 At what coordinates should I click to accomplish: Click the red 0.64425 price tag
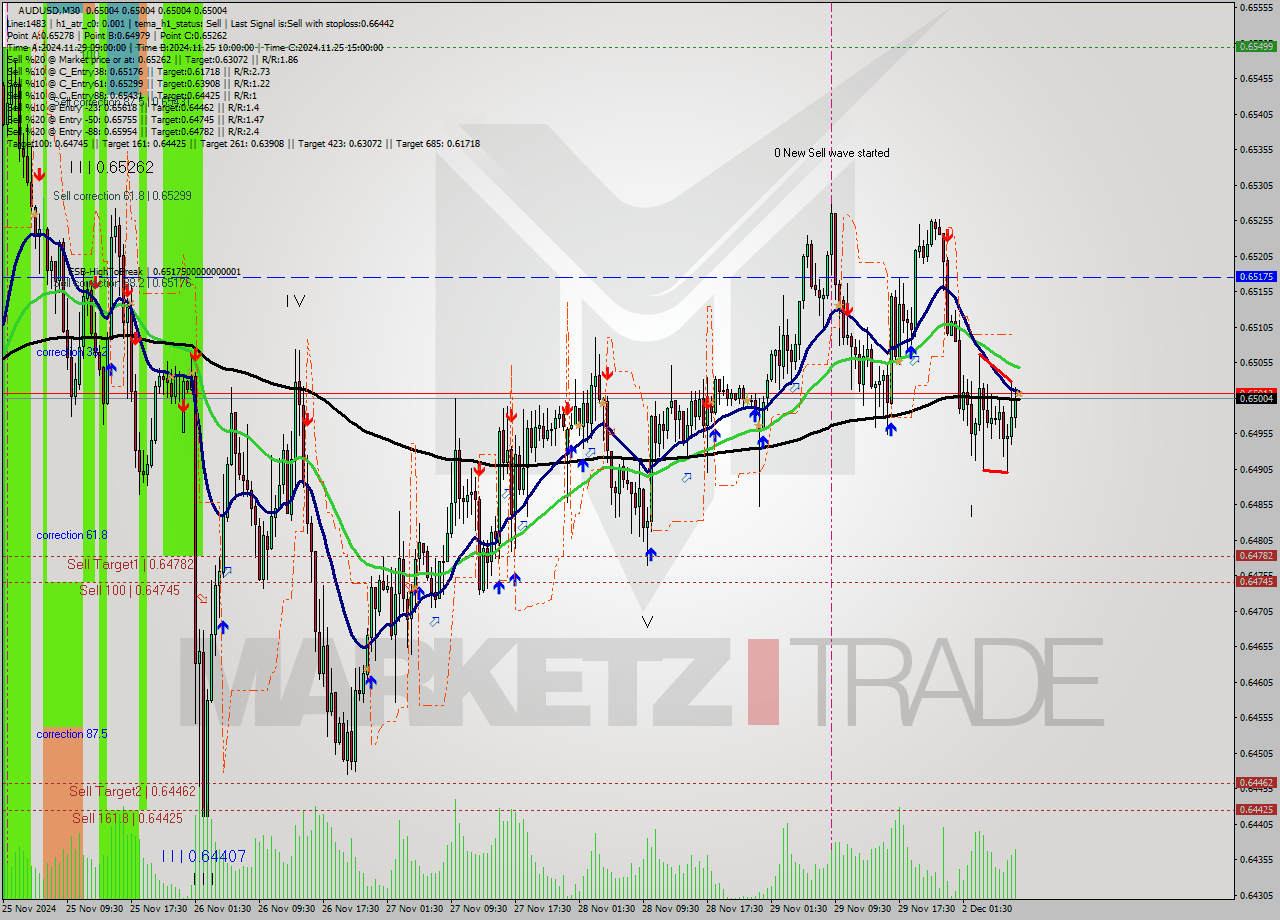[1256, 809]
